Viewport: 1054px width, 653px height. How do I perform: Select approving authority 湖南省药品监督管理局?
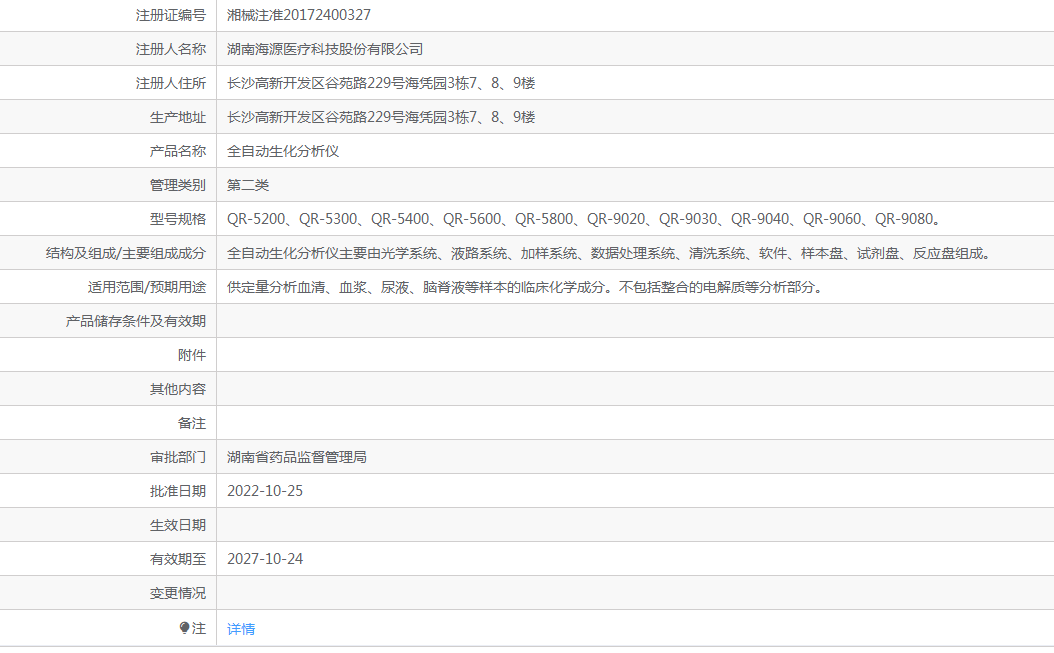click(297, 457)
